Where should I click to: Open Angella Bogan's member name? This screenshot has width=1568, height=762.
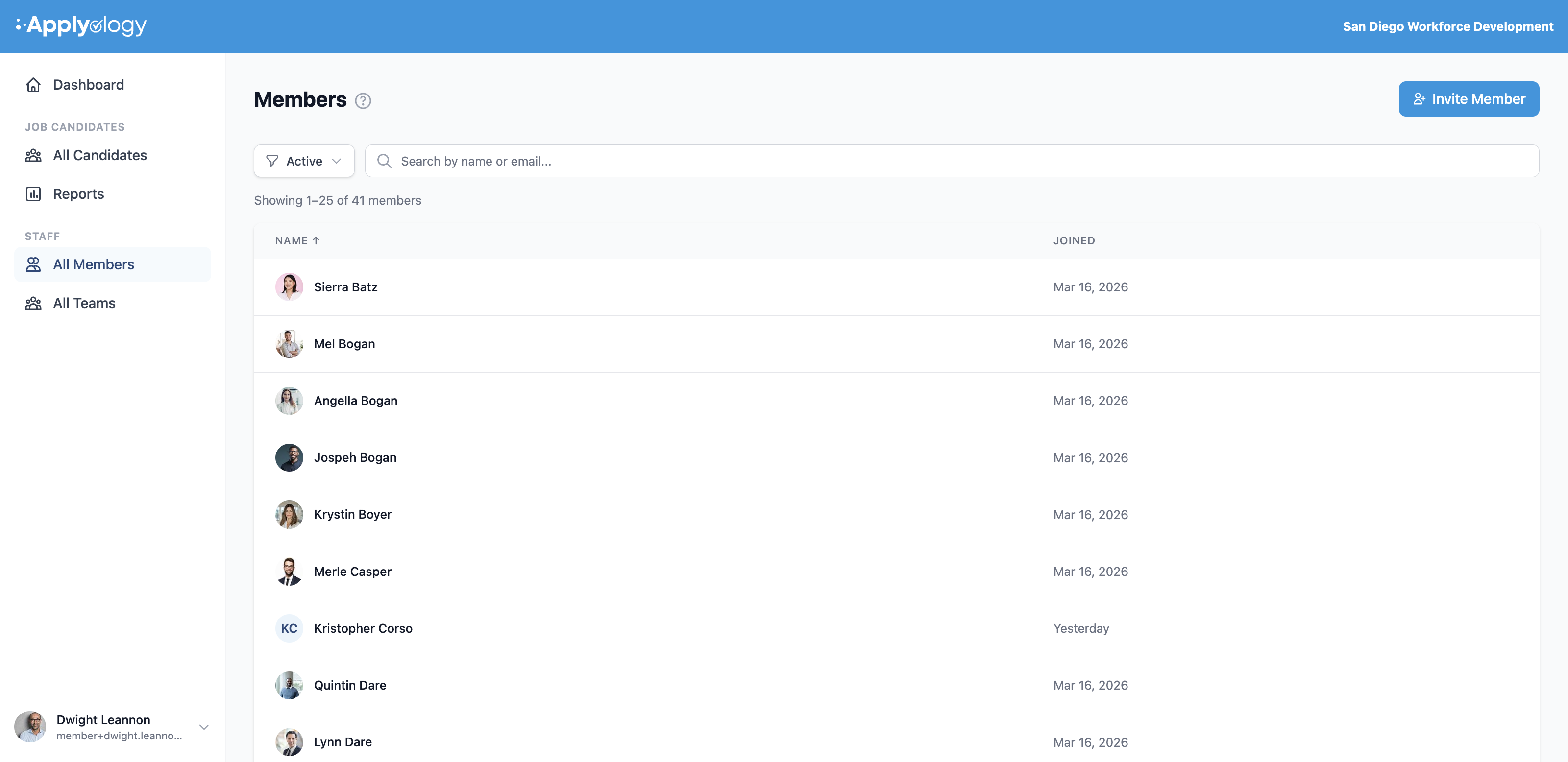(355, 401)
